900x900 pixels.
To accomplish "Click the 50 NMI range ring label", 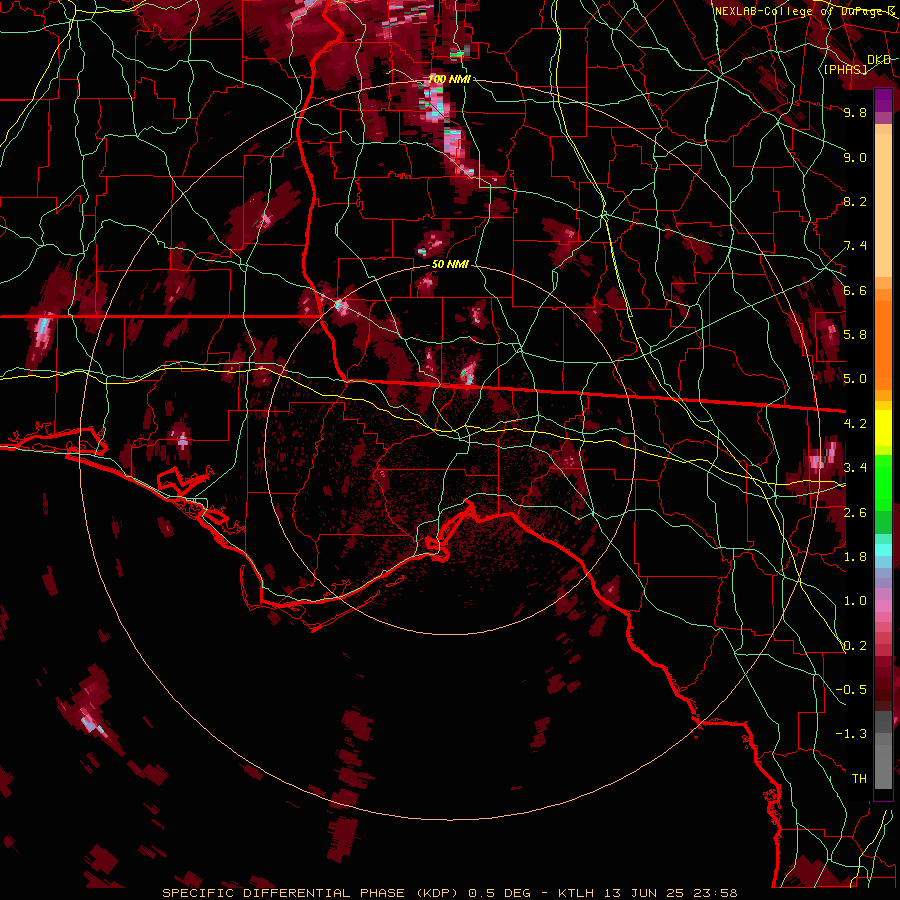I will tap(450, 265).
